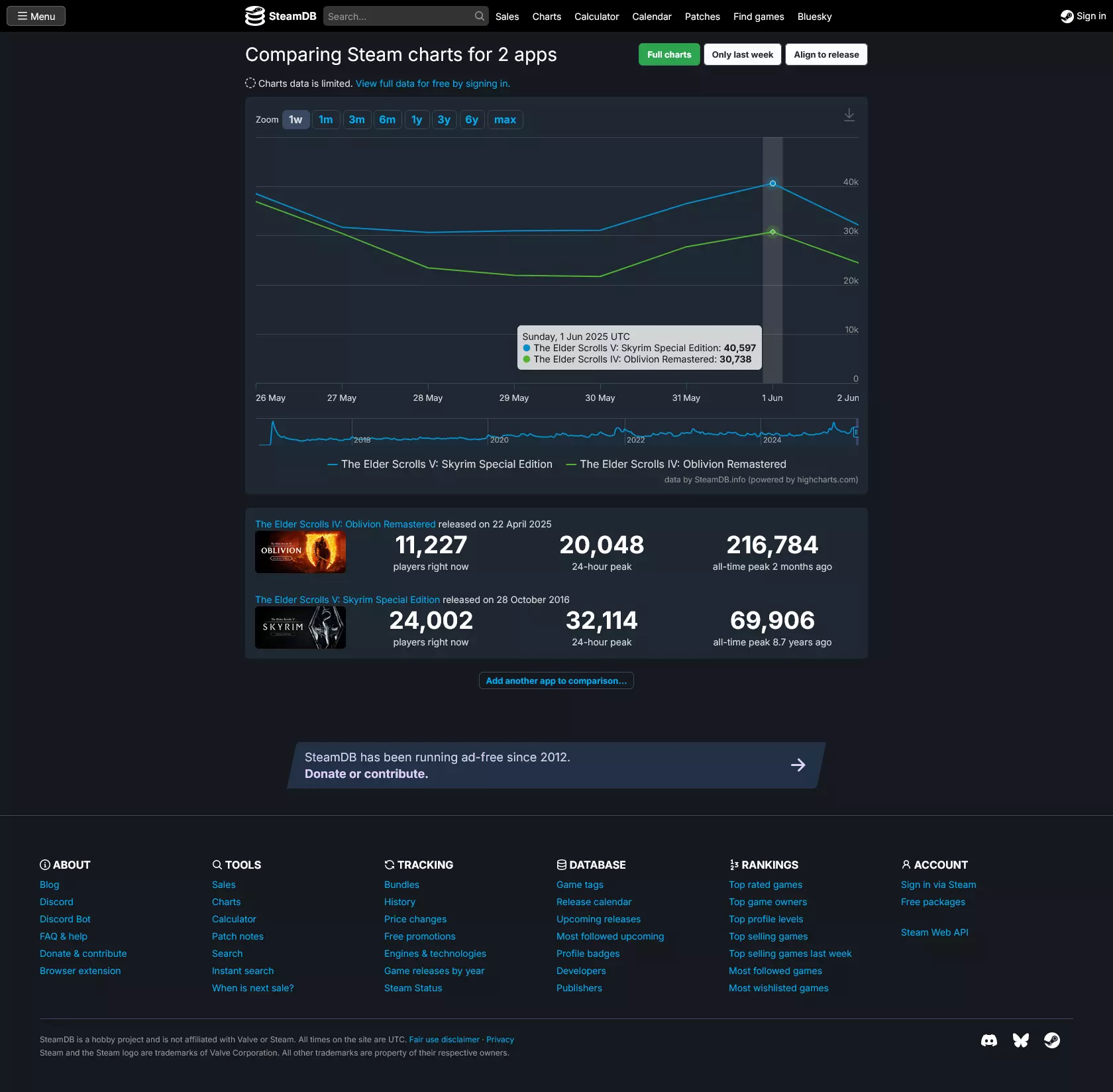Open The Elder Scrolls V: Skyrim Special Edition link

click(347, 600)
